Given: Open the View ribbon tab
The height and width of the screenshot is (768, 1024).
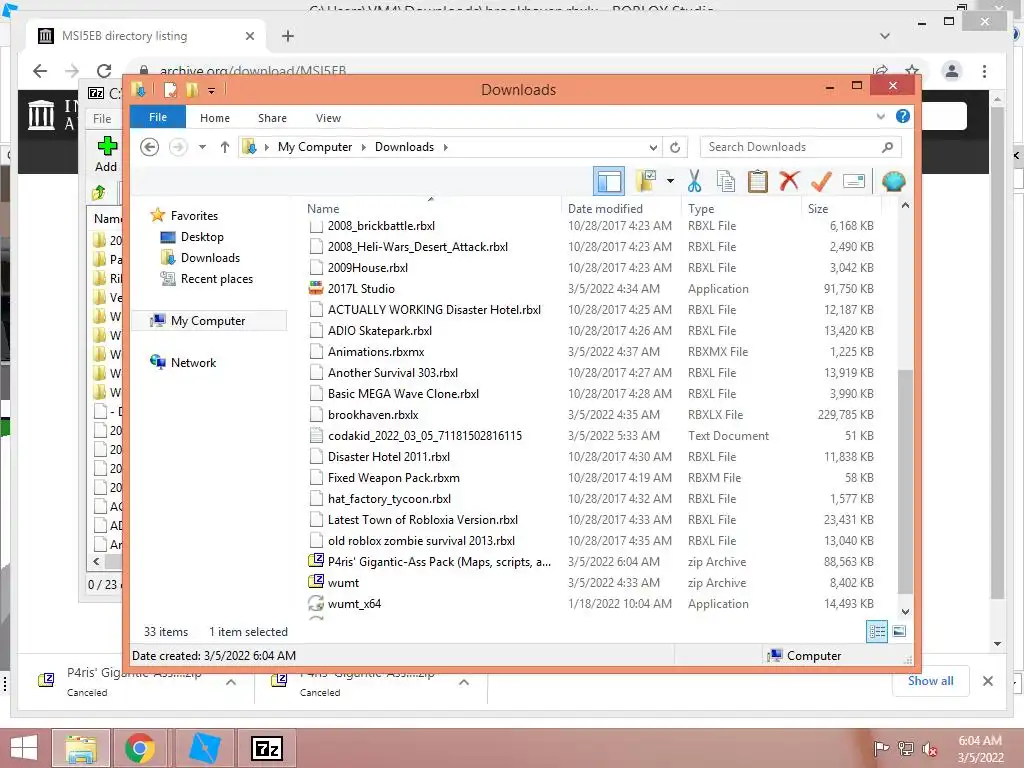Looking at the screenshot, I should (328, 118).
